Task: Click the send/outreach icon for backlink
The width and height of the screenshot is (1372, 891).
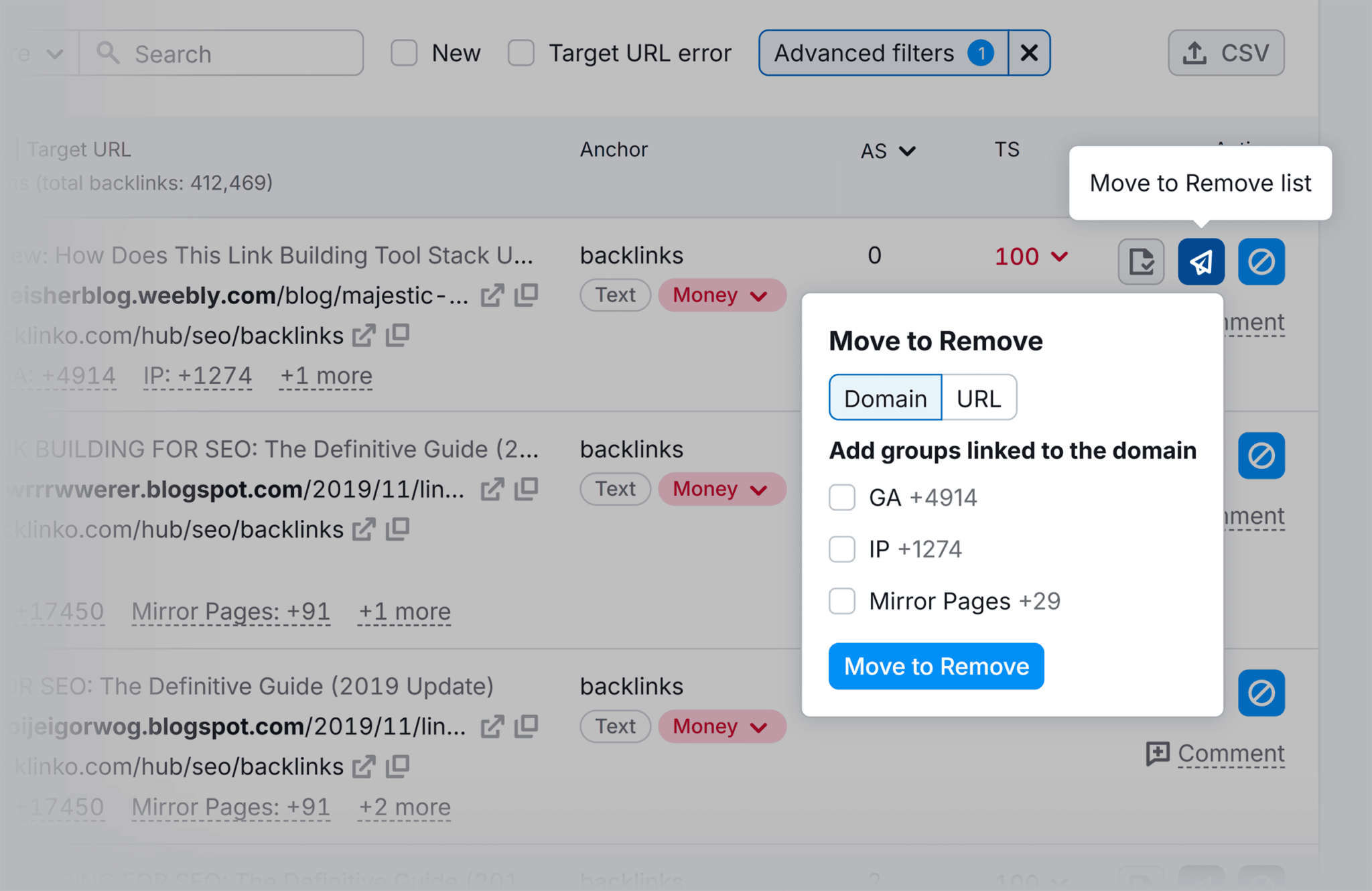Action: pyautogui.click(x=1201, y=260)
